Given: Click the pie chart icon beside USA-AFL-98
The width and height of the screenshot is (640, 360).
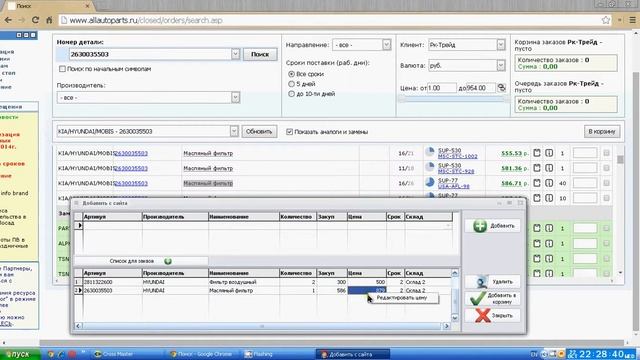Looking at the screenshot, I should (430, 182).
